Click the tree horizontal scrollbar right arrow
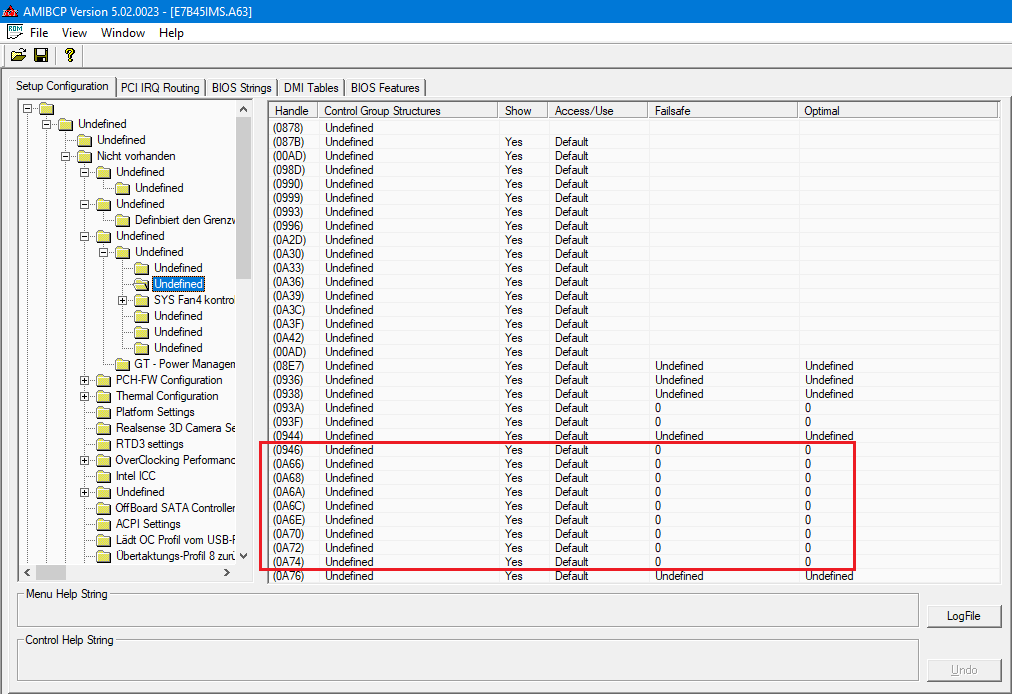 [227, 572]
